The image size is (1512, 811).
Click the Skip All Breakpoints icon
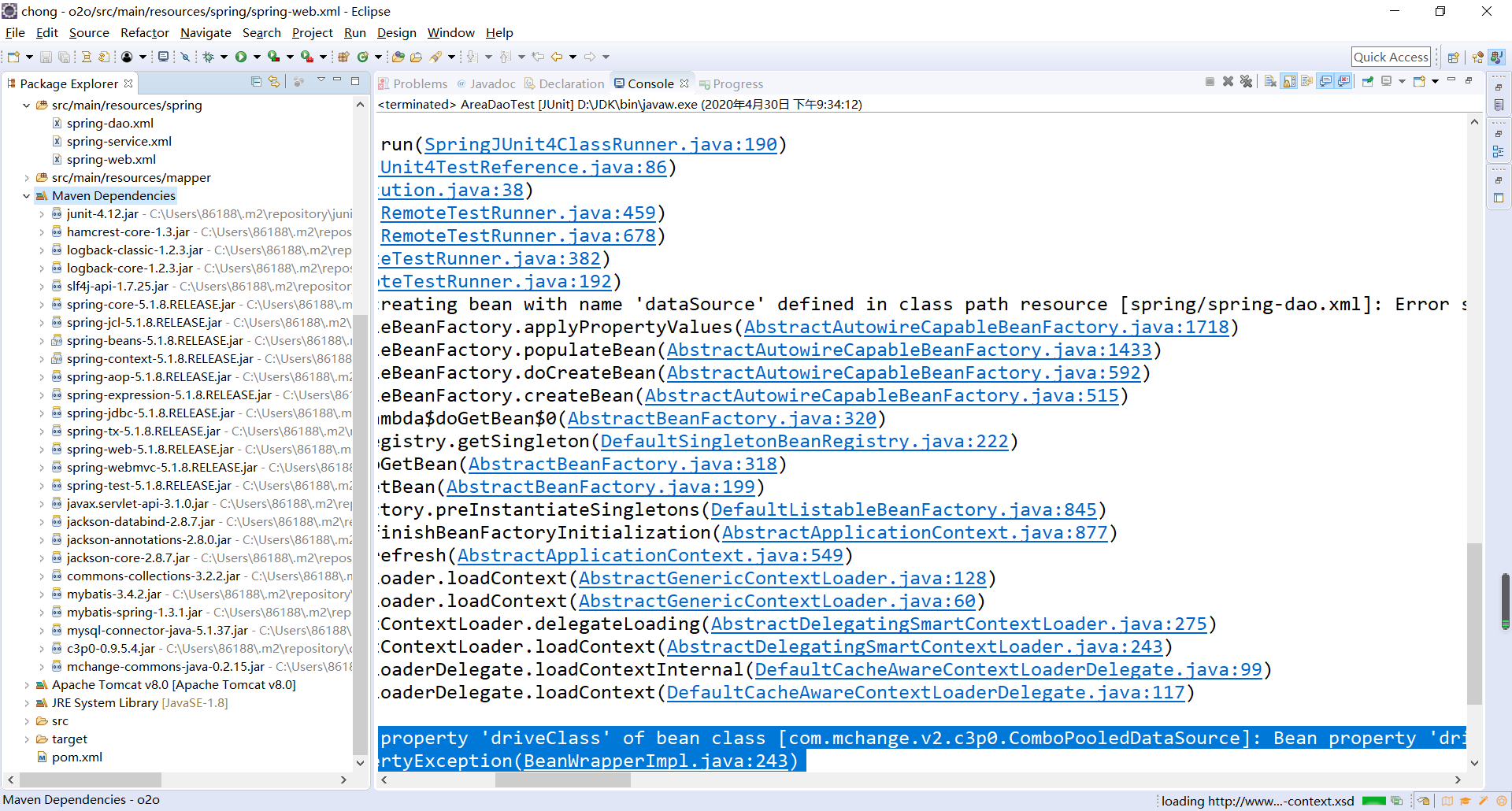click(185, 57)
